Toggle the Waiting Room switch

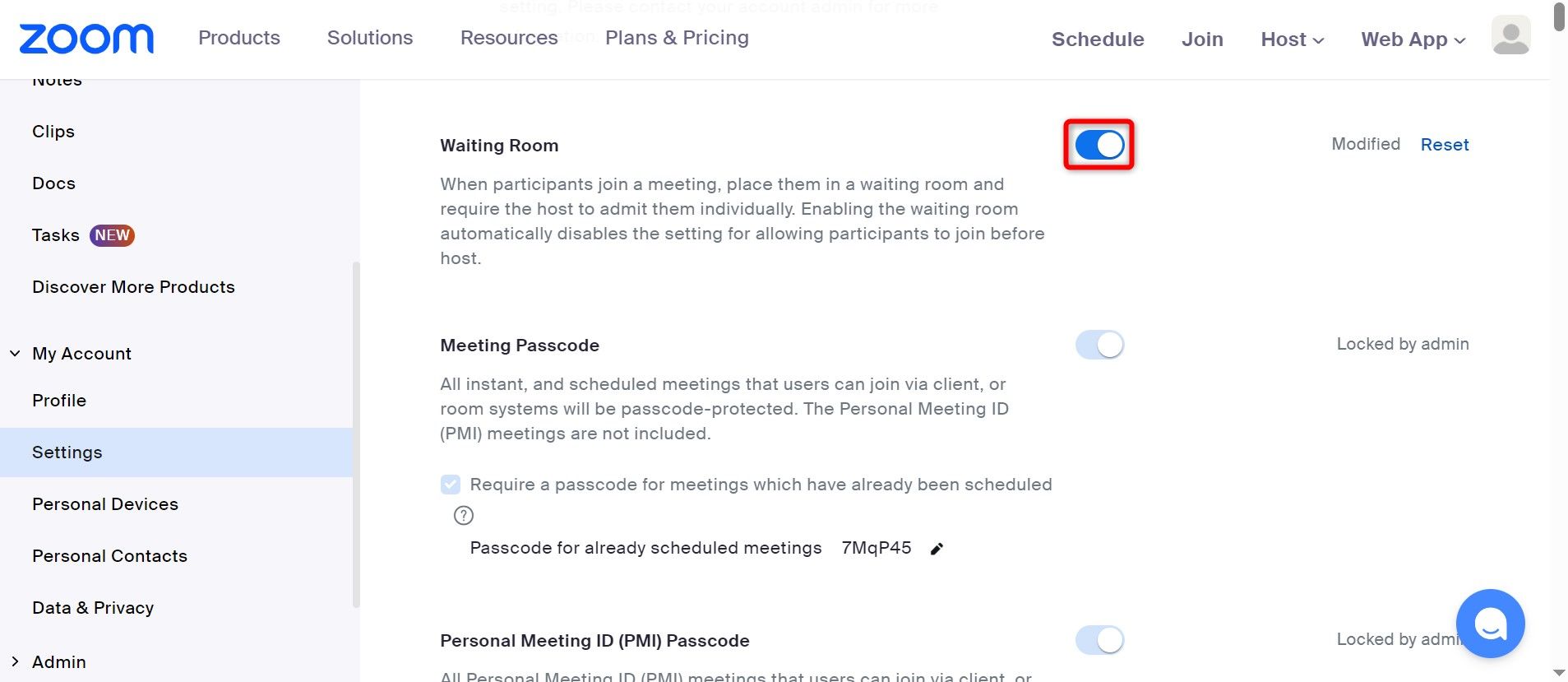pos(1099,146)
